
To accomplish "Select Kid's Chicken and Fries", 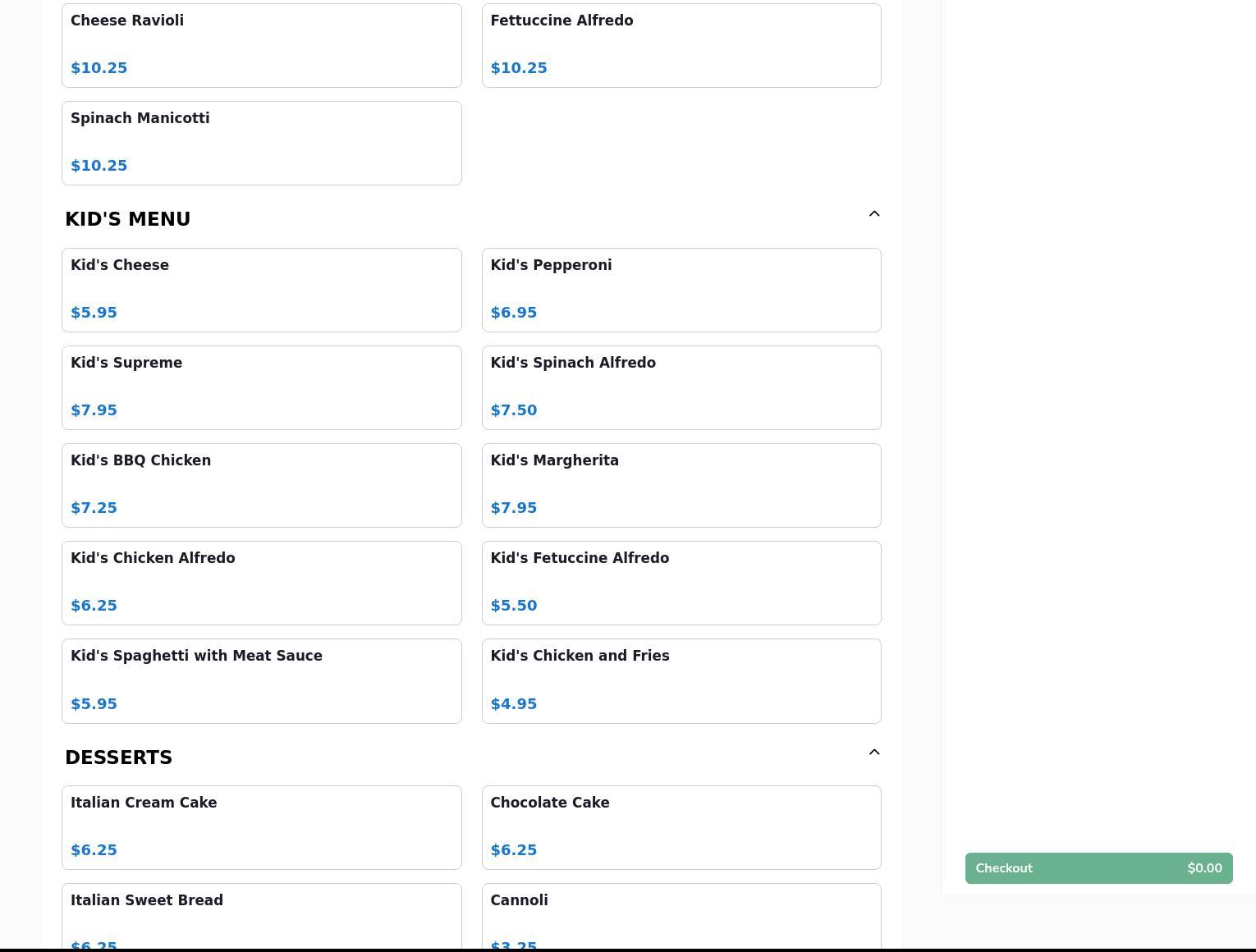I will [681, 680].
